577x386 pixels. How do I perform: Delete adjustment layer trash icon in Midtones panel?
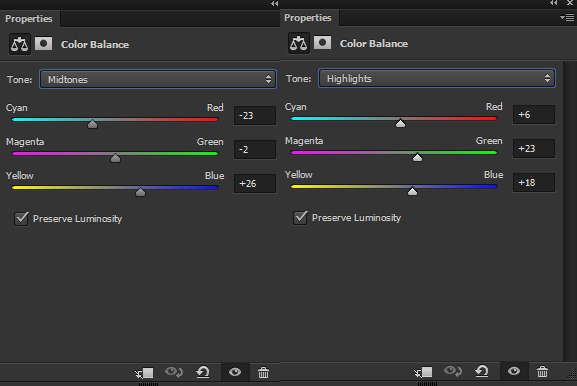click(263, 372)
